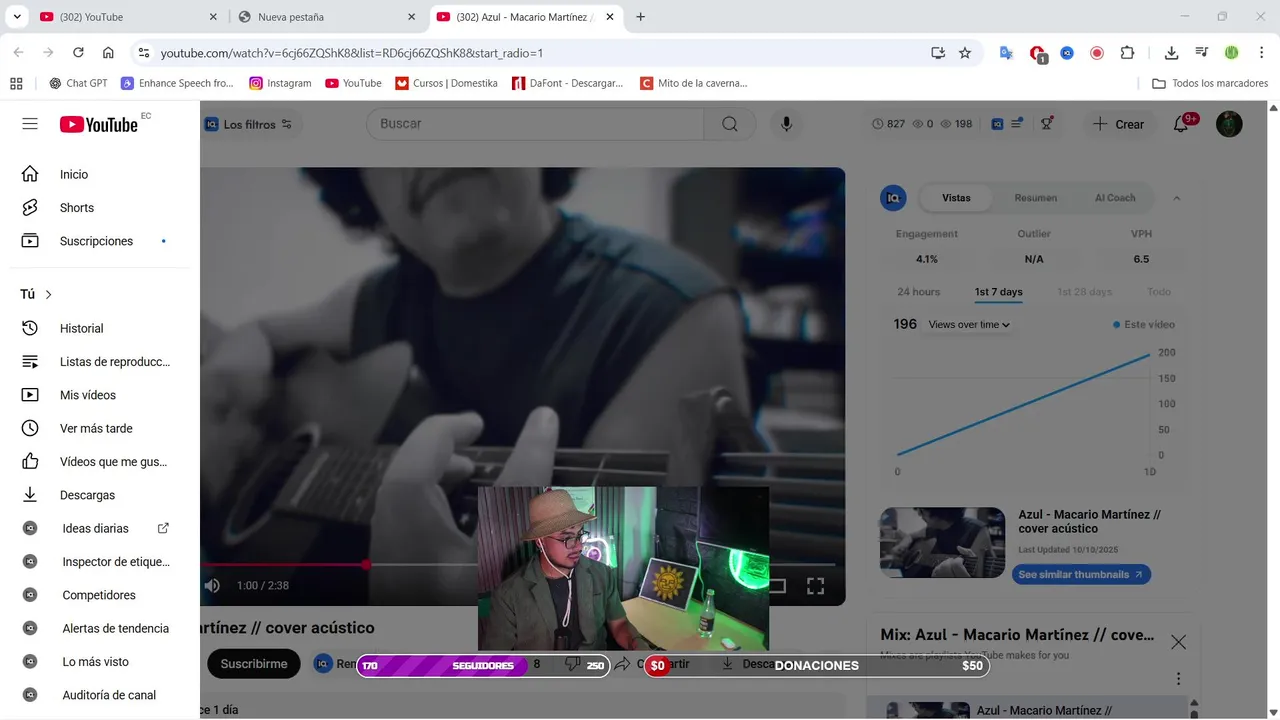Open the Los filtros dropdown
This screenshot has width=1280, height=720.
(x=250, y=124)
